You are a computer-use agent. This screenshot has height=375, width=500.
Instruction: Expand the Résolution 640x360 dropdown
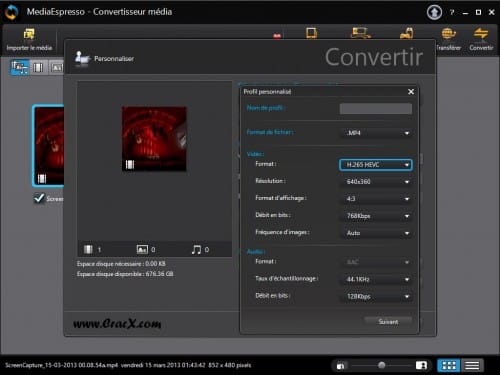(376, 182)
